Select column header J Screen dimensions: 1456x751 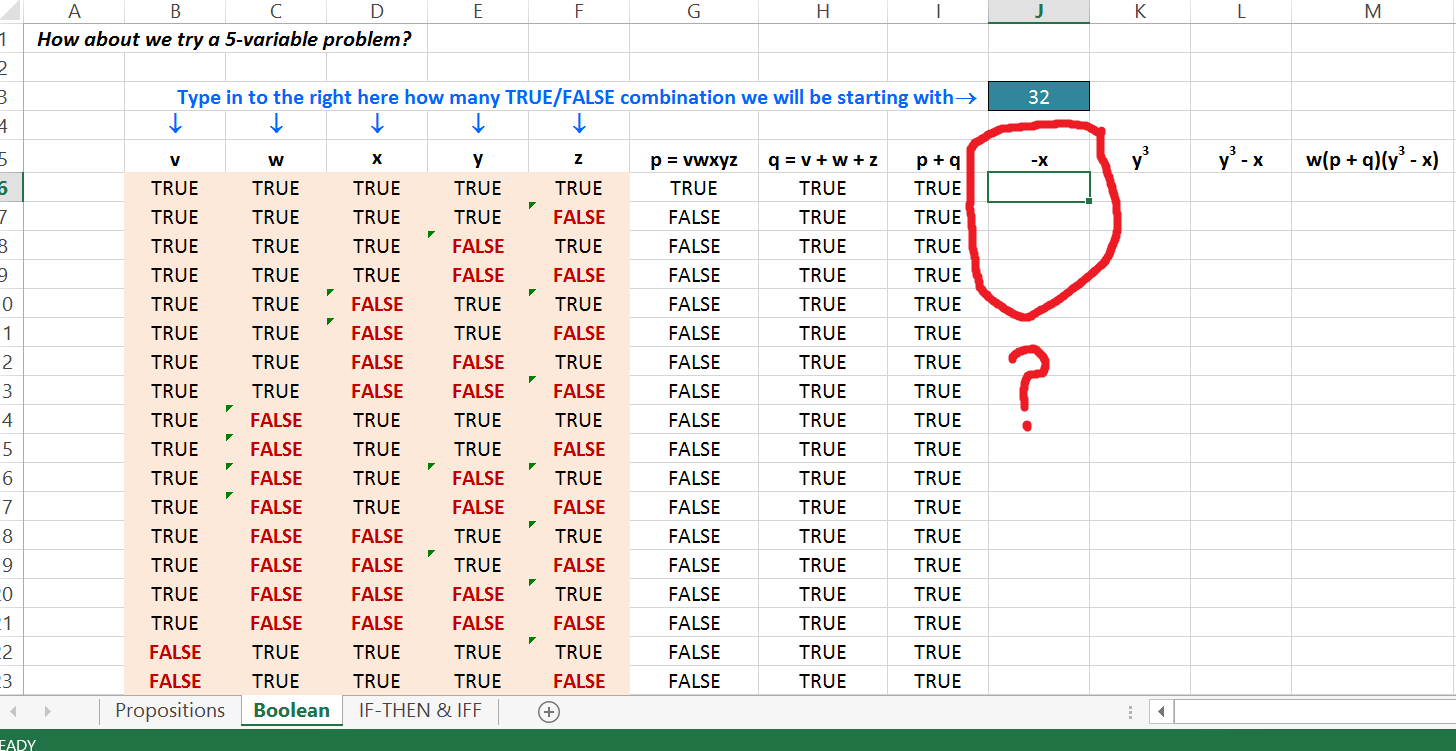click(1038, 11)
